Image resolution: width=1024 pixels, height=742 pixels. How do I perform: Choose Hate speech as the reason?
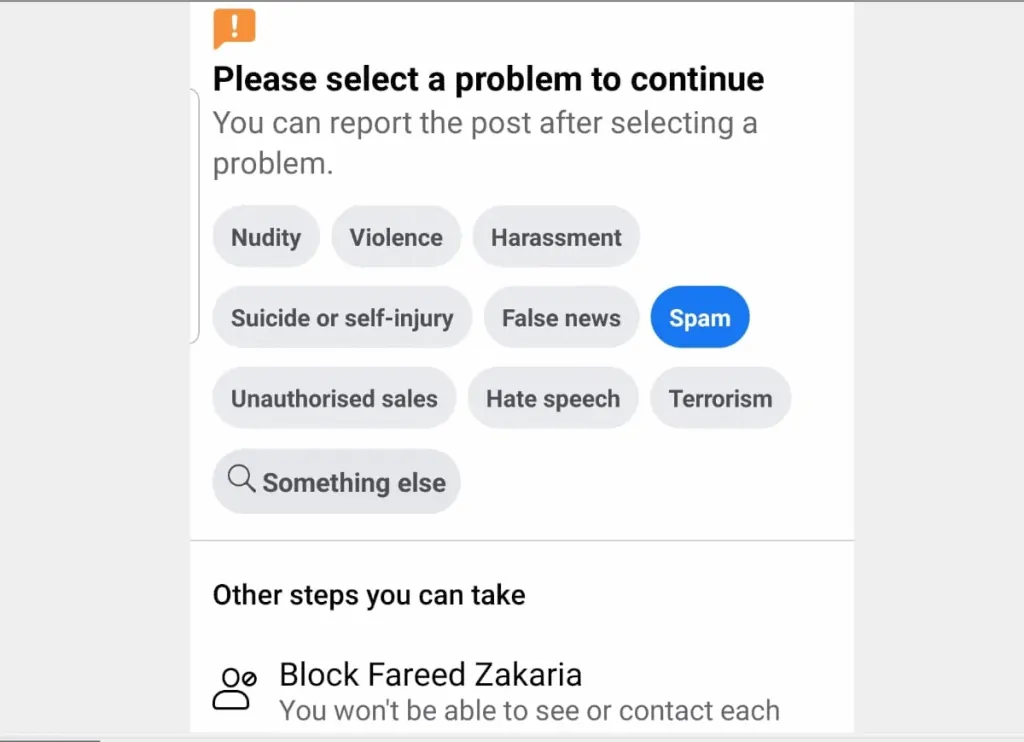point(553,398)
